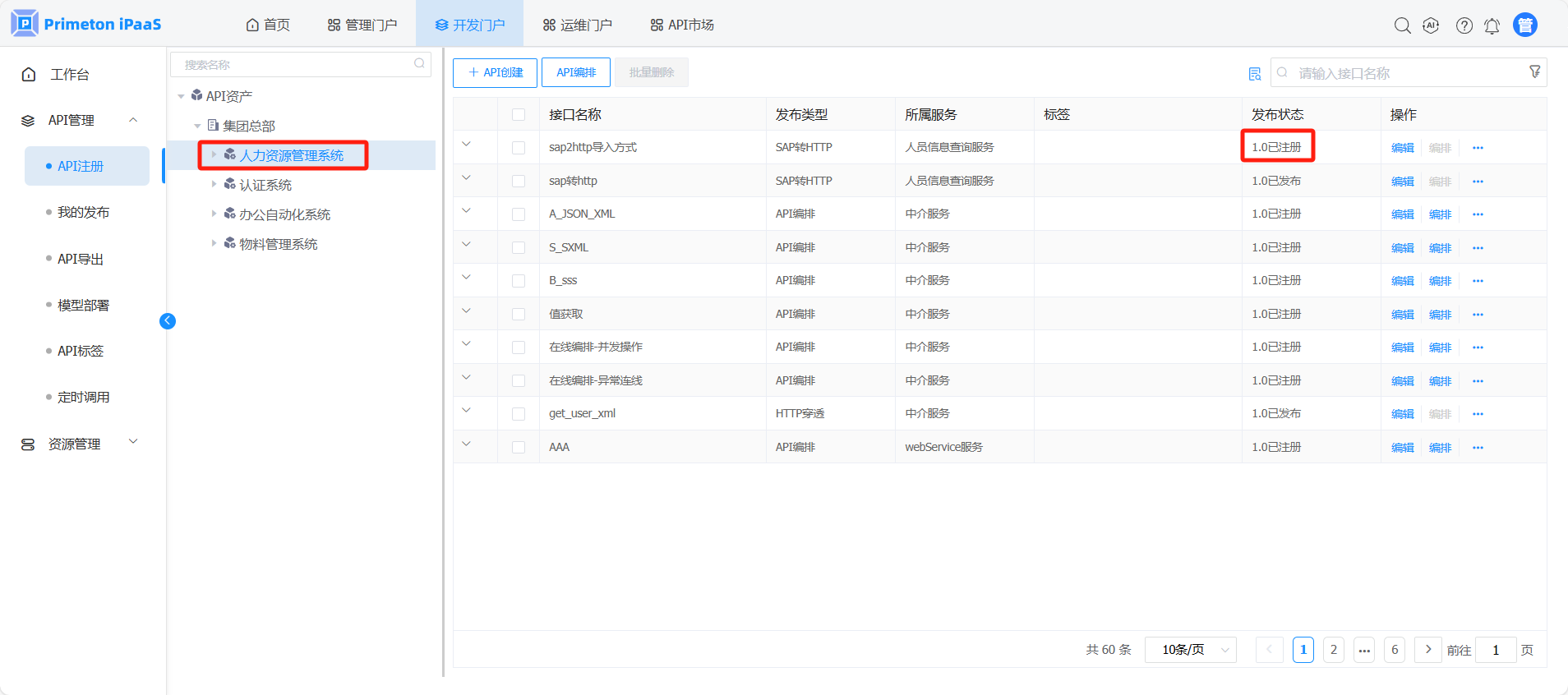Viewport: 1568px width, 695px height.
Task: Click the column settings icon beside search
Action: click(x=1254, y=74)
